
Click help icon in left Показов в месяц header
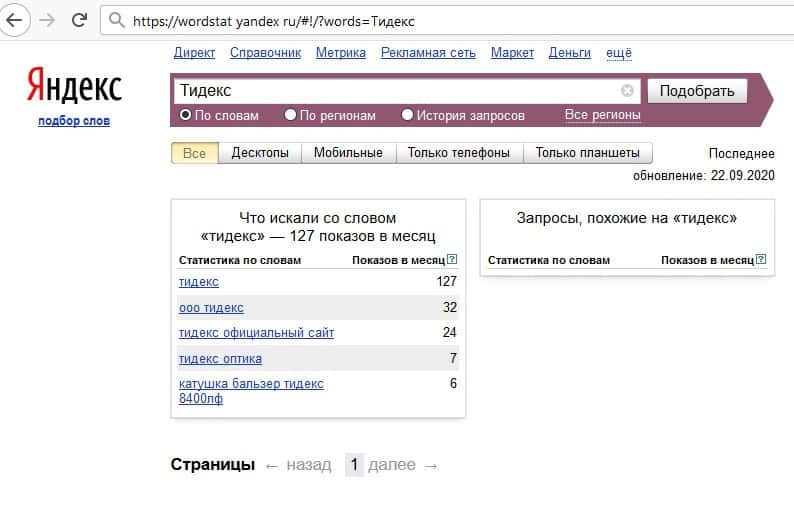point(452,259)
